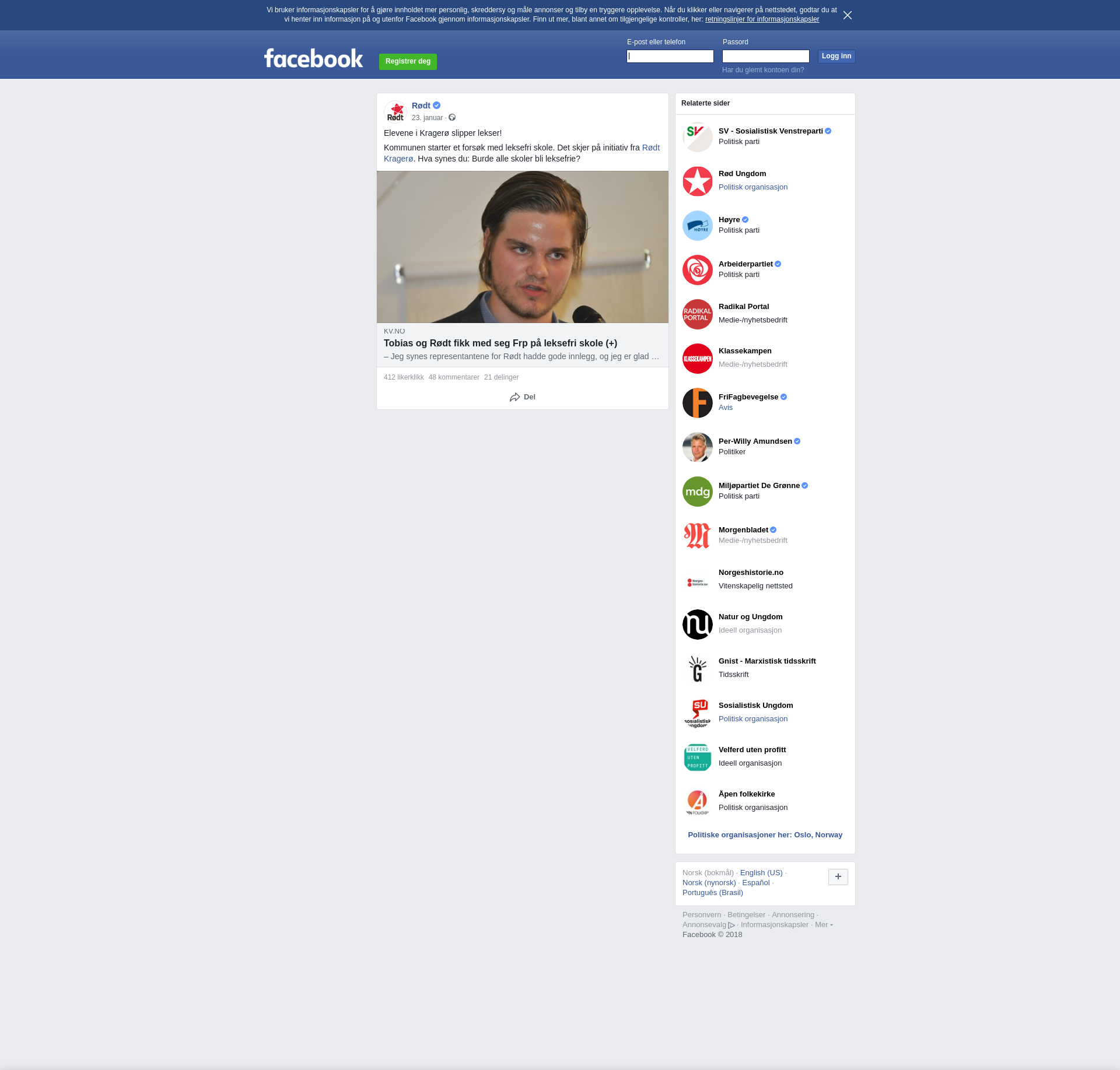
Task: Open Annonsering footer link
Action: (x=793, y=915)
